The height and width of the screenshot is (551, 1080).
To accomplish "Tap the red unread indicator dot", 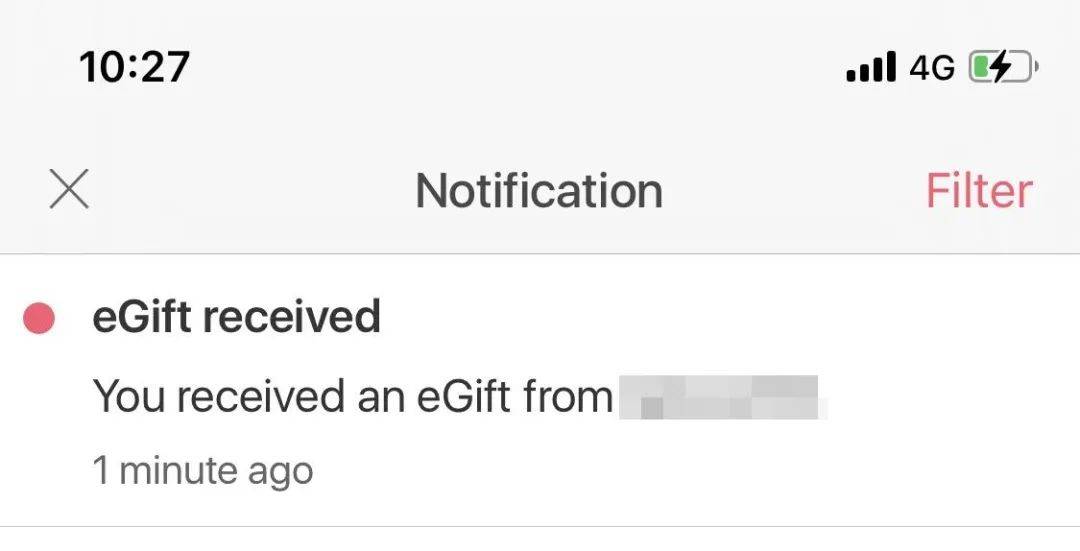I will click(x=39, y=319).
